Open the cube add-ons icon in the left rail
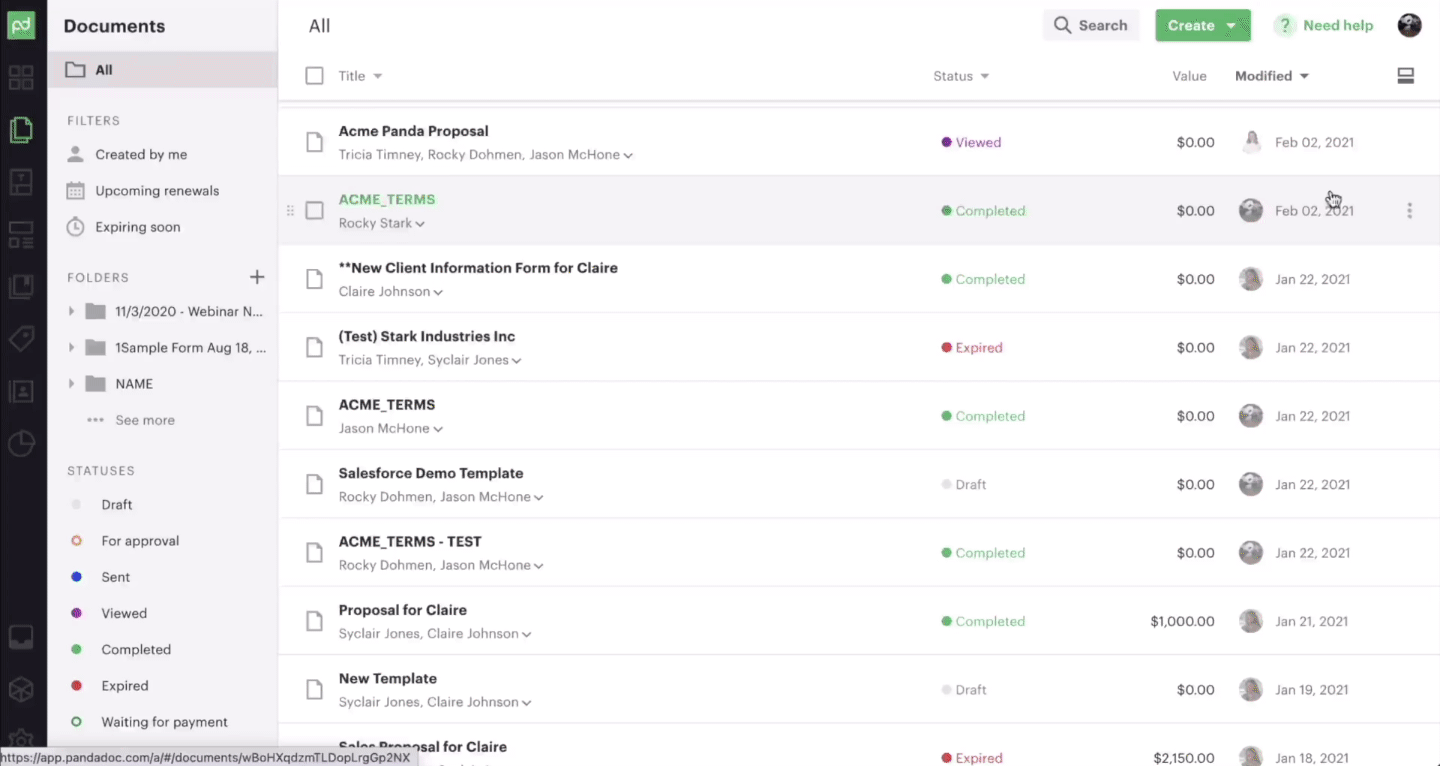The image size is (1440, 766). pos(21,689)
